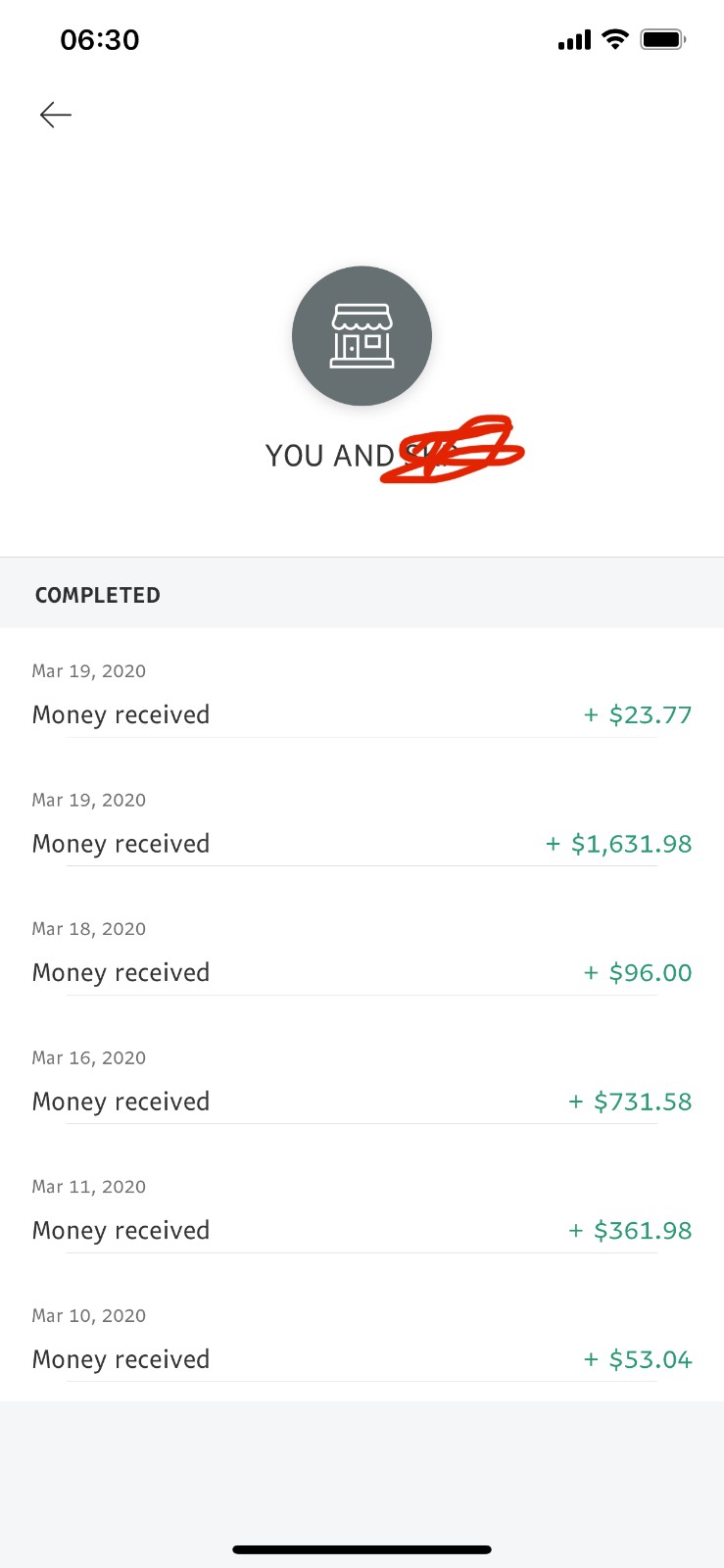The width and height of the screenshot is (724, 1568).
Task: Tap the YOU AND title text
Action: [329, 456]
